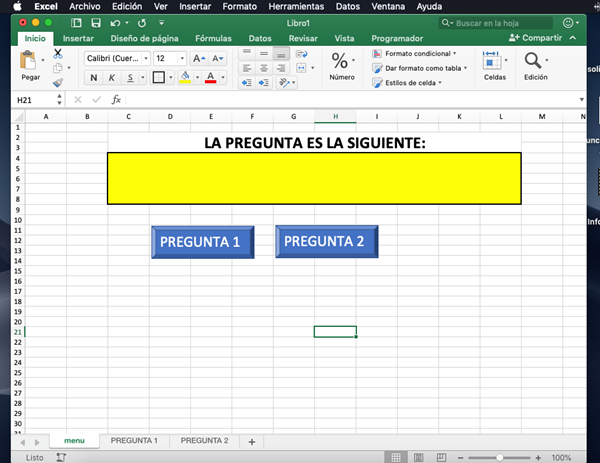Click the Compartir share button
600x463 pixels.
(x=535, y=37)
